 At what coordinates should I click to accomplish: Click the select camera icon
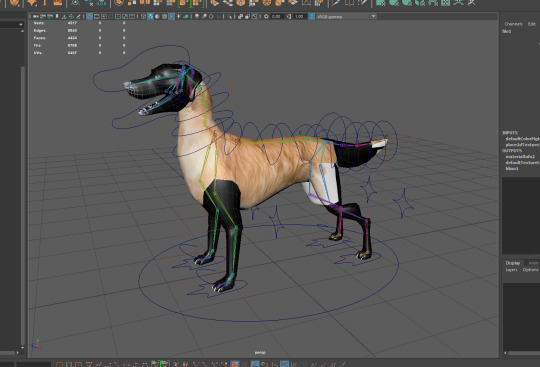(35, 16)
